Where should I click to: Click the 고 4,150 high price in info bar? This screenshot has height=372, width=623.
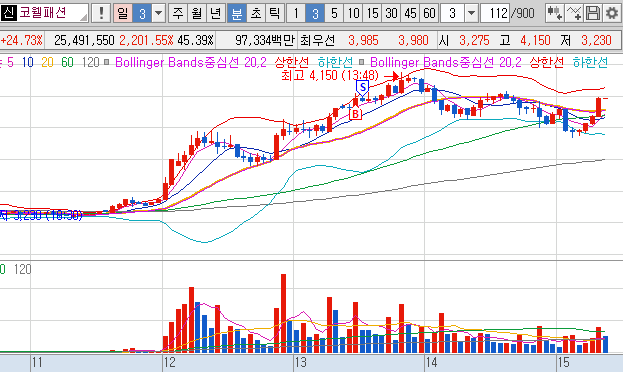[x=525, y=40]
